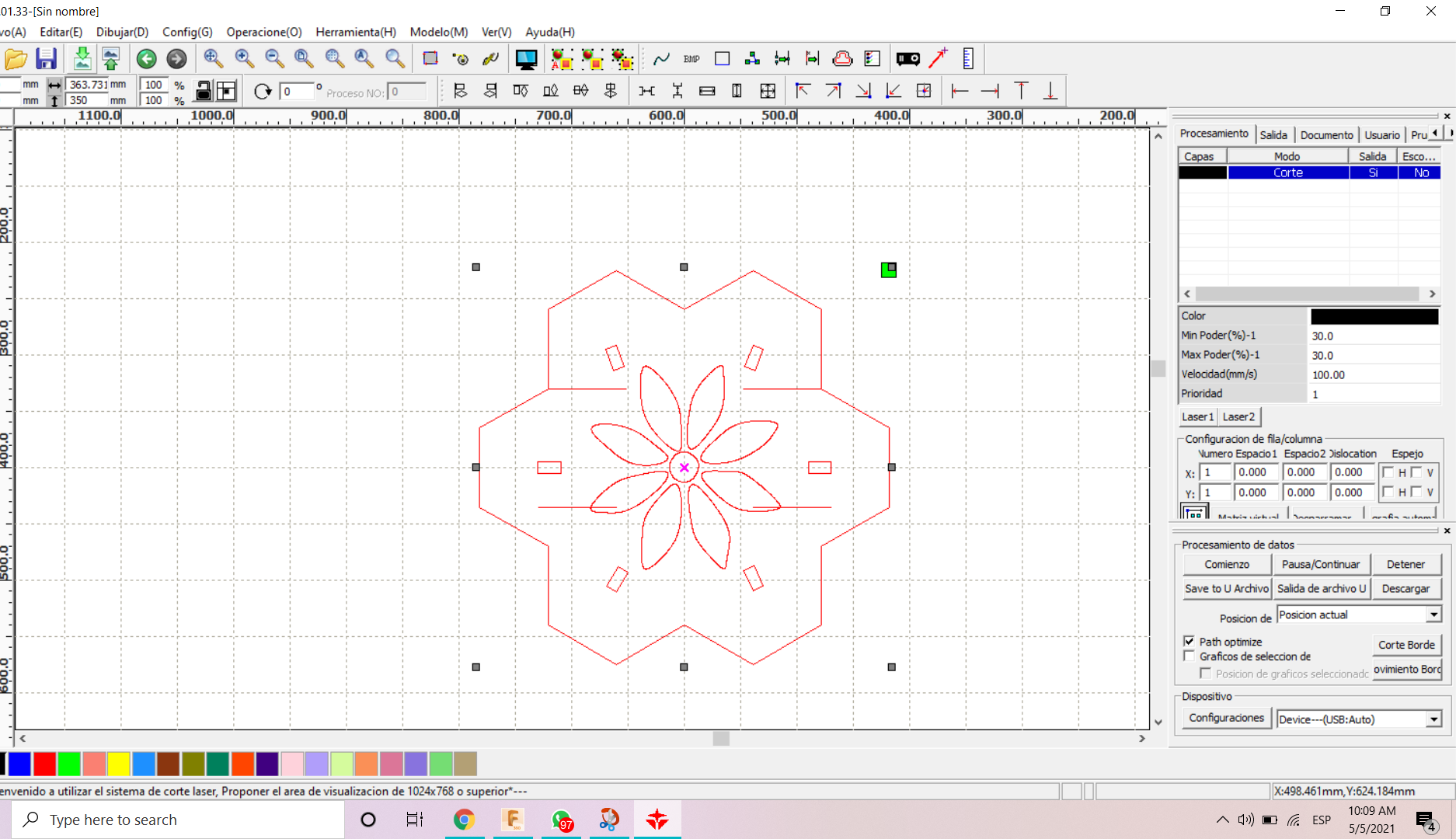Switch to the Documento tab
Screen dimensions: 1456x839
point(1326,135)
